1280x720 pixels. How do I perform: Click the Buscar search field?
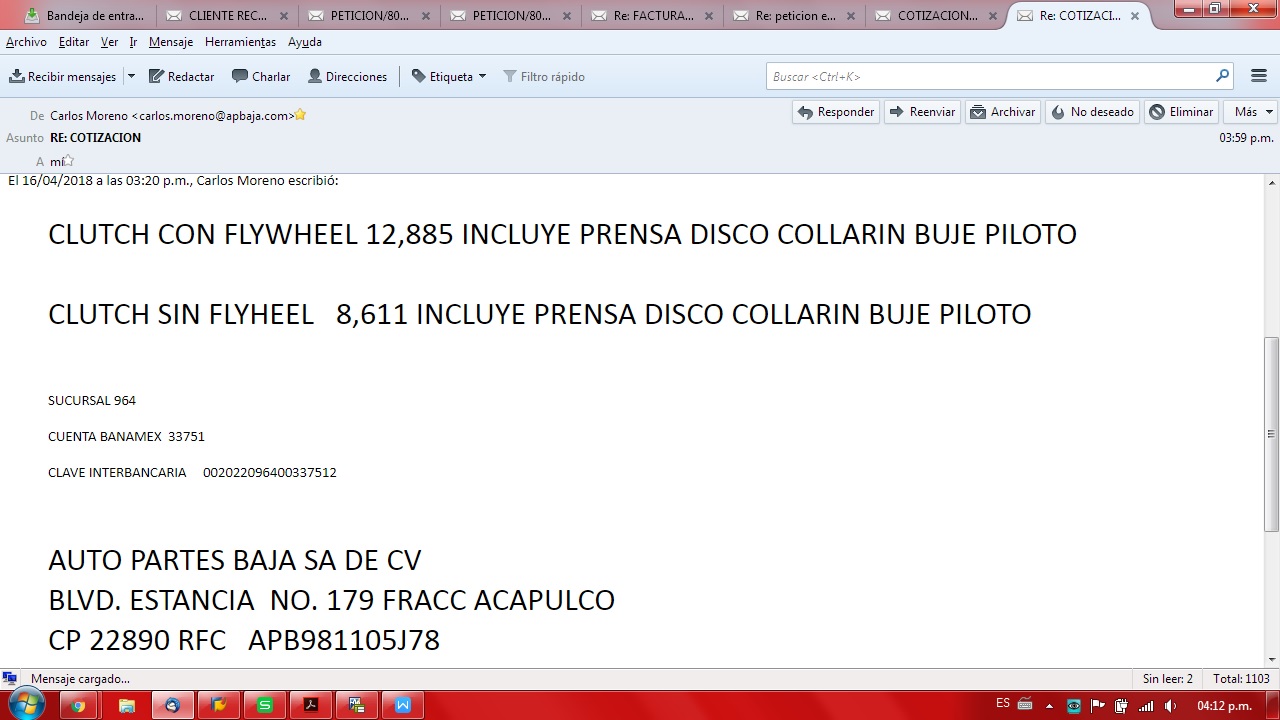990,77
